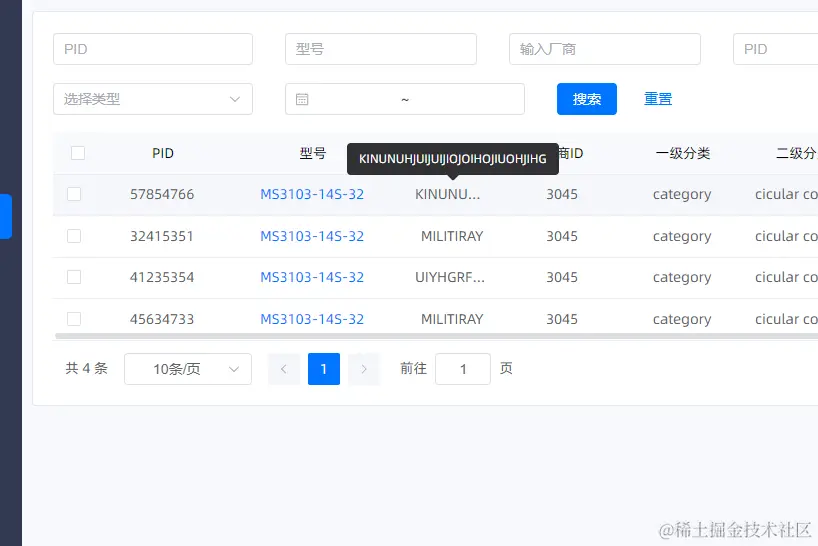Screen dimensions: 818x546
Task: Click PID value 41235354
Action: 162,277
